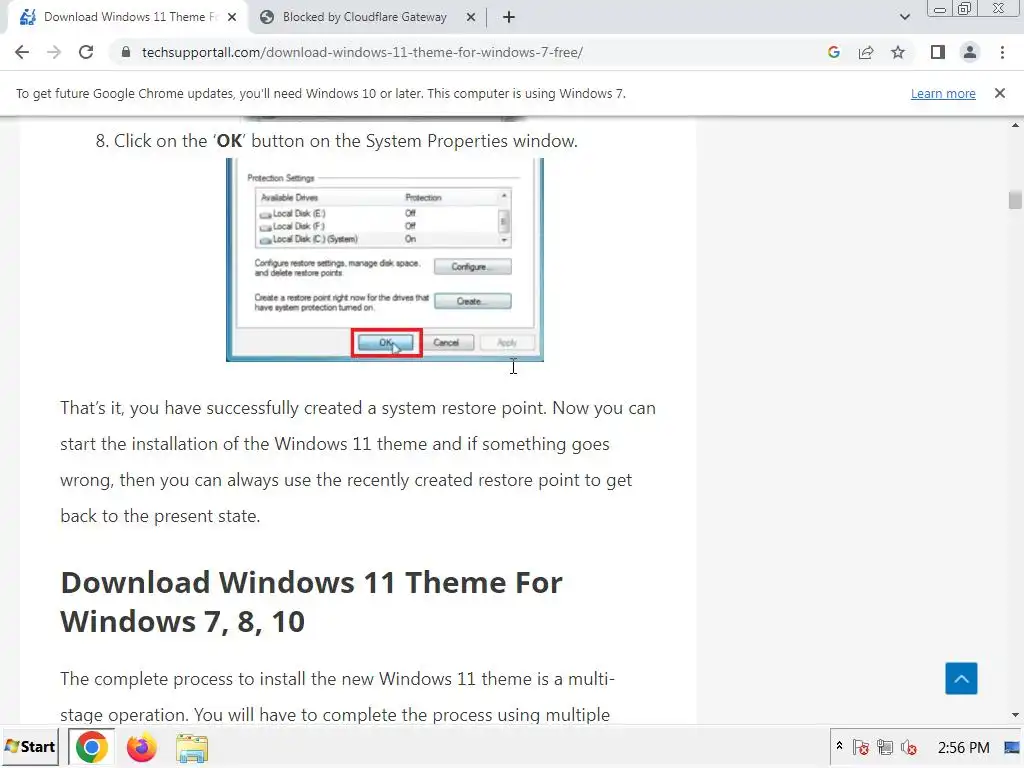
Task: Click the scrollbar up arrow
Action: (1015, 125)
